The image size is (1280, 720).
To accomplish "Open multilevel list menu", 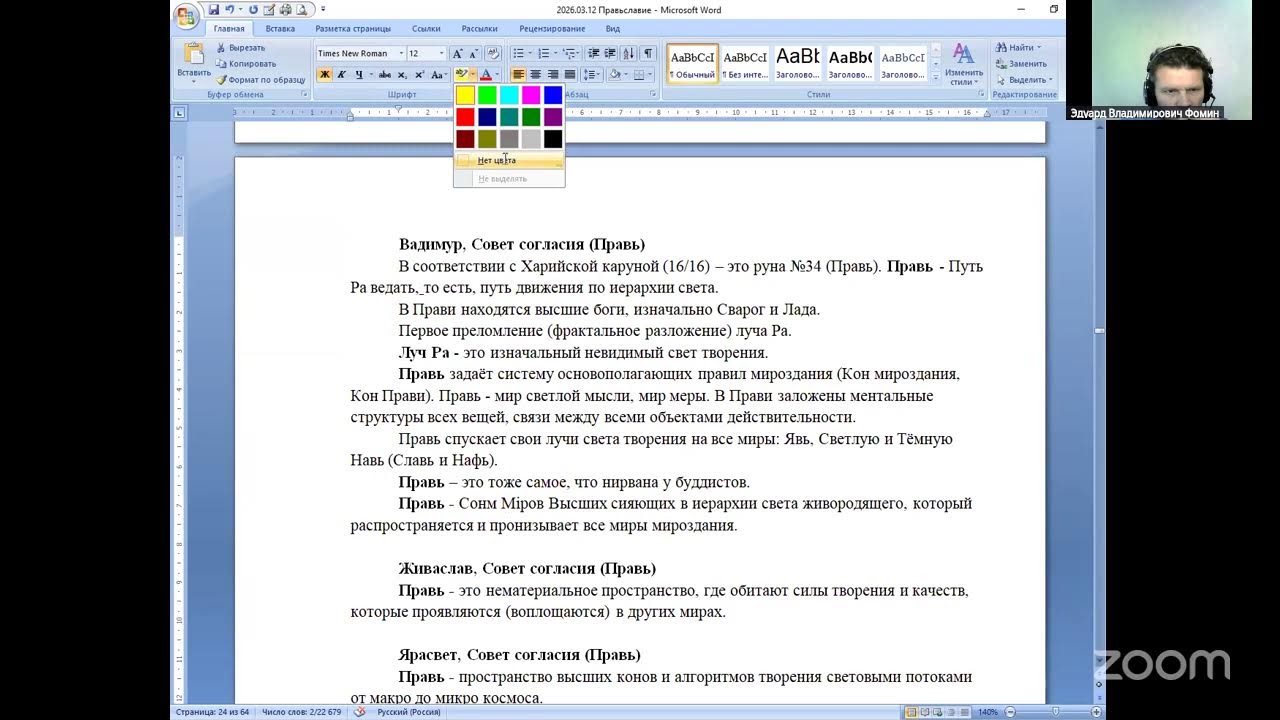I will pyautogui.click(x=571, y=53).
